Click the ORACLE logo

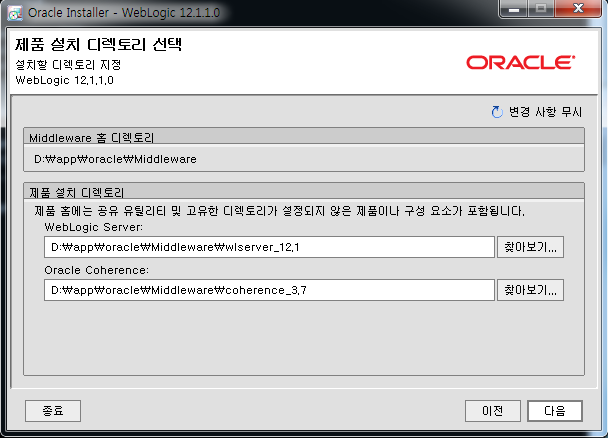520,62
